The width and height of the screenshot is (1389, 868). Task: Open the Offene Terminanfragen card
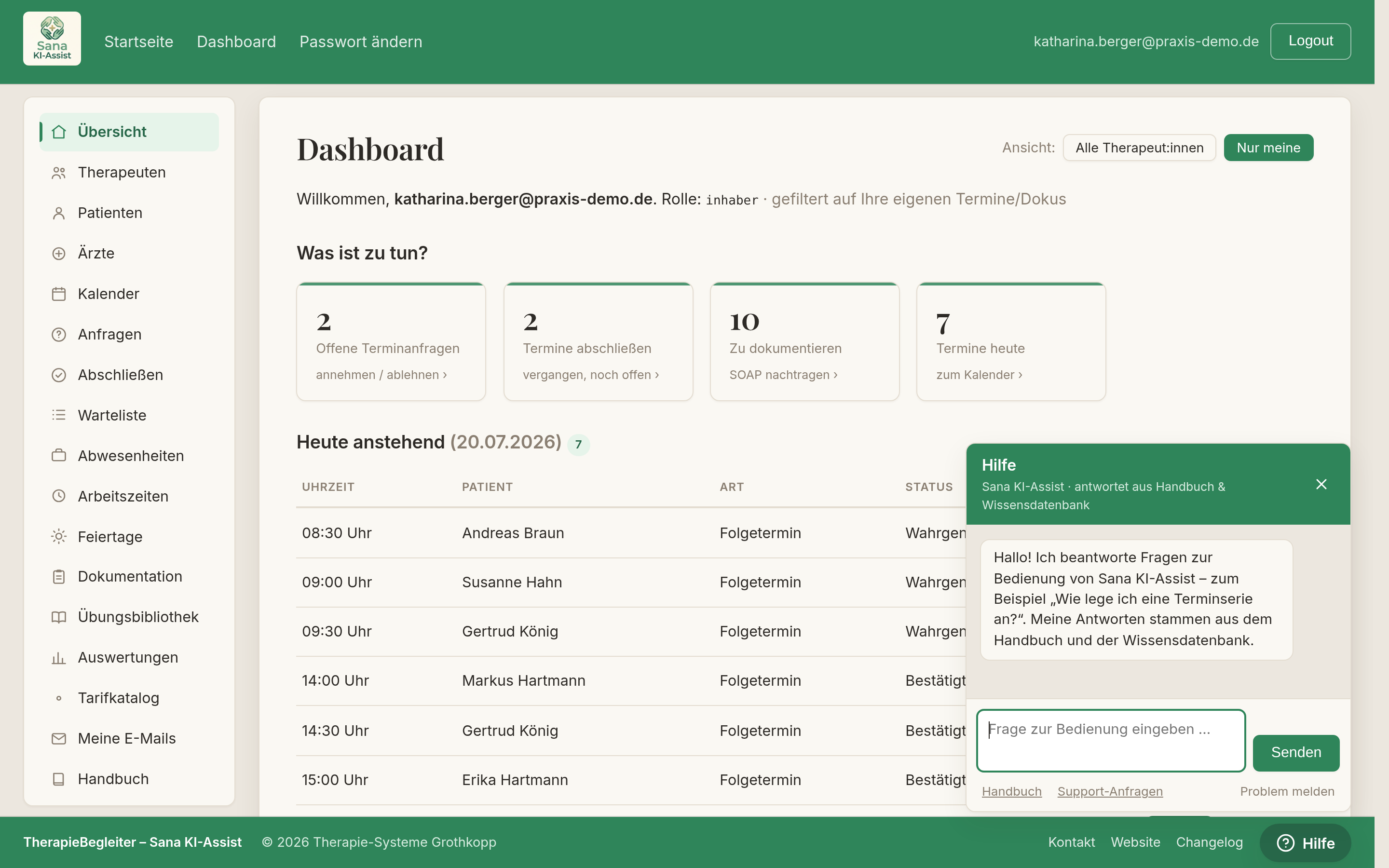391,341
